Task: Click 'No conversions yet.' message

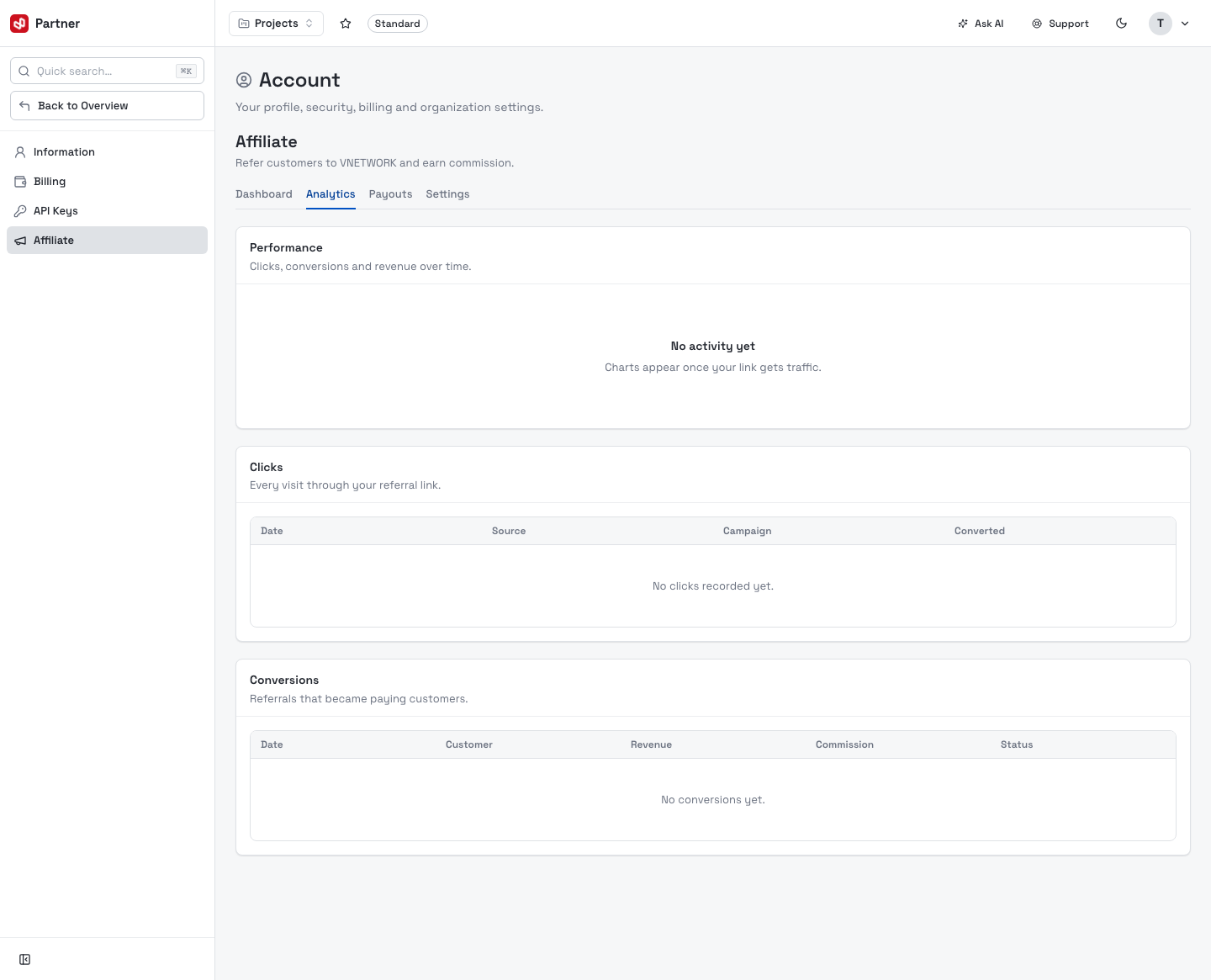Action: click(x=713, y=800)
